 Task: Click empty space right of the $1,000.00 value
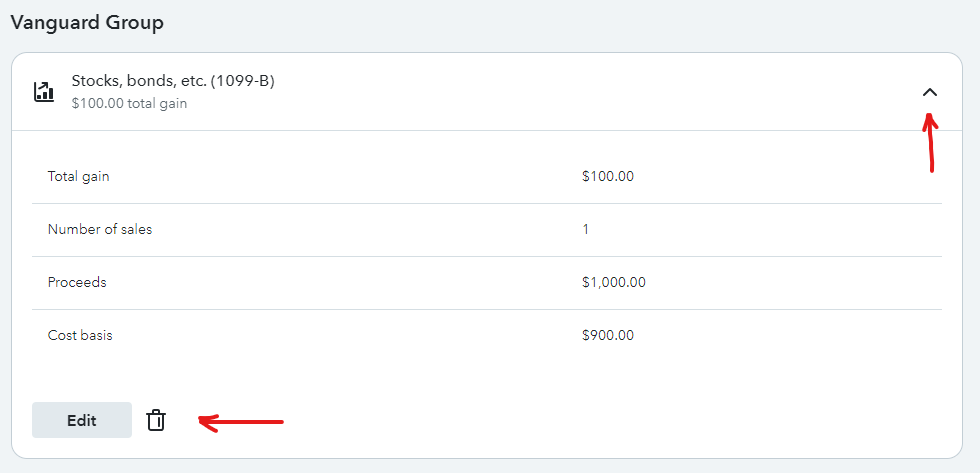[790, 283]
